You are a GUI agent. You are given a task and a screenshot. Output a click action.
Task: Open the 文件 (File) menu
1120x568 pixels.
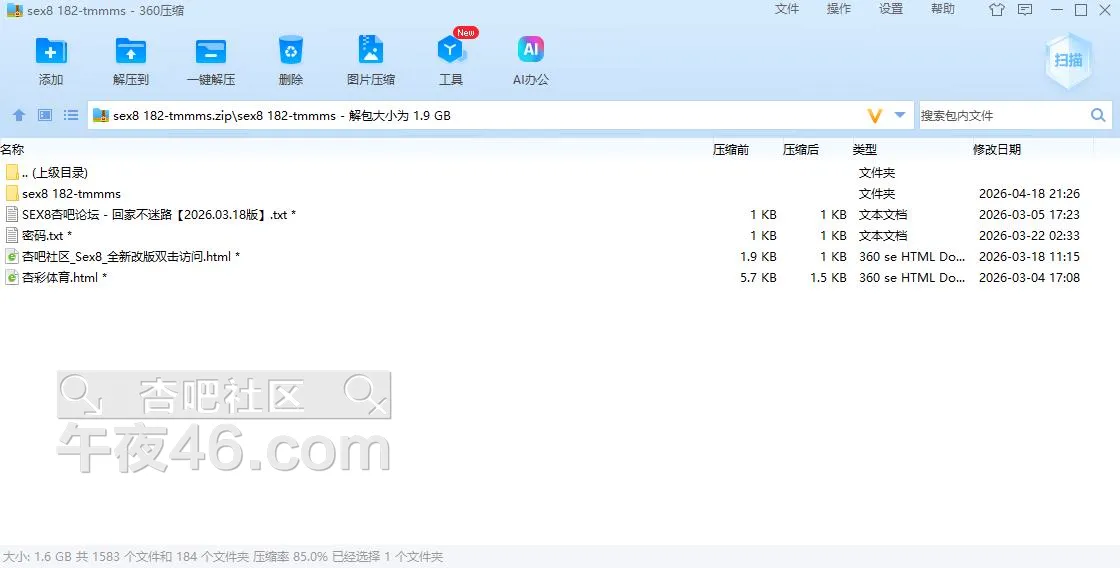coord(787,9)
